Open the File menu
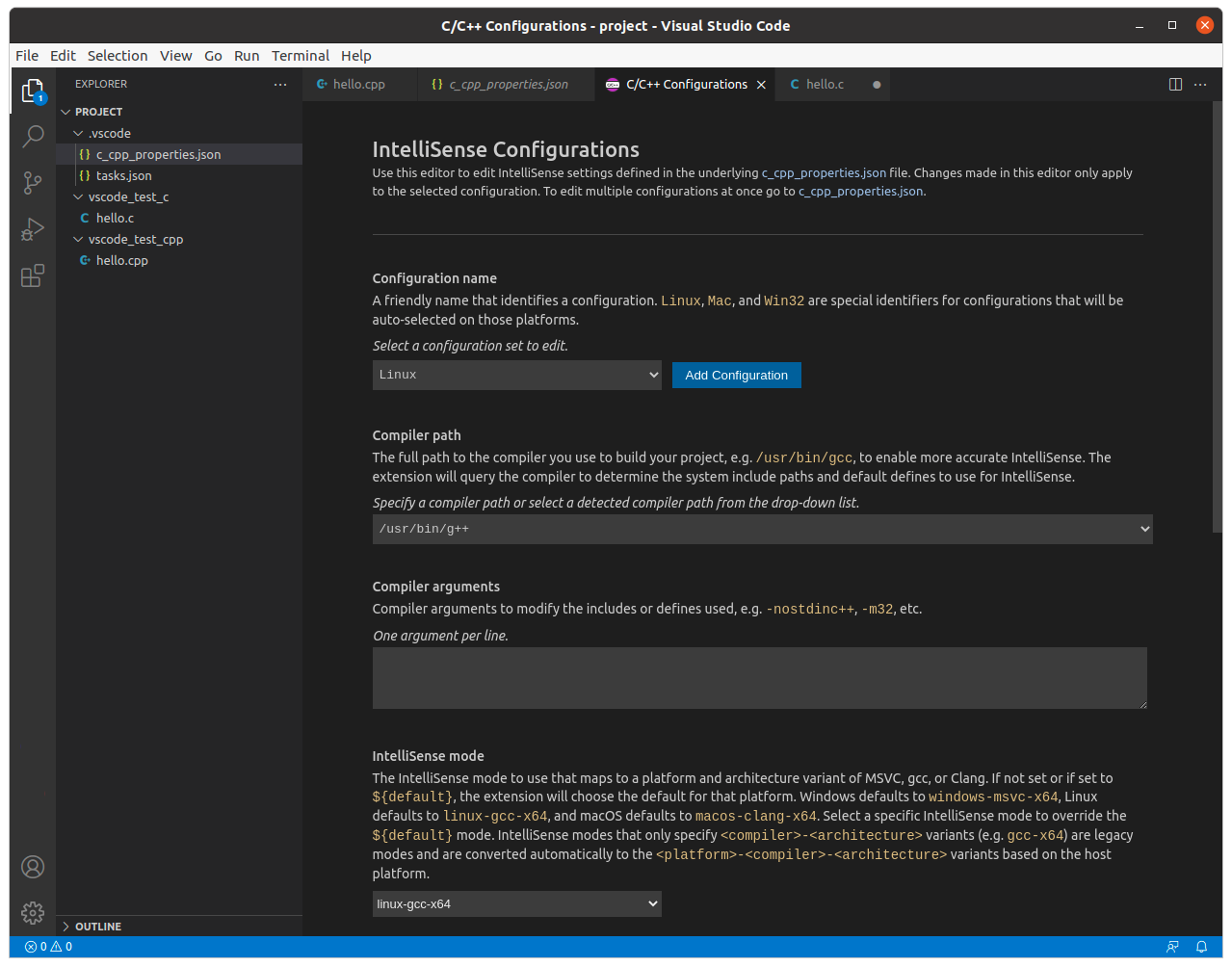This screenshot has height=967, width=1232. [27, 56]
